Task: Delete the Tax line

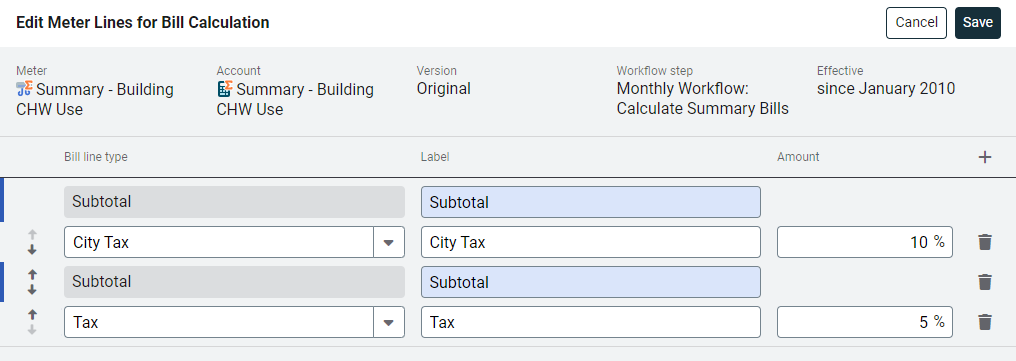Action: point(985,322)
